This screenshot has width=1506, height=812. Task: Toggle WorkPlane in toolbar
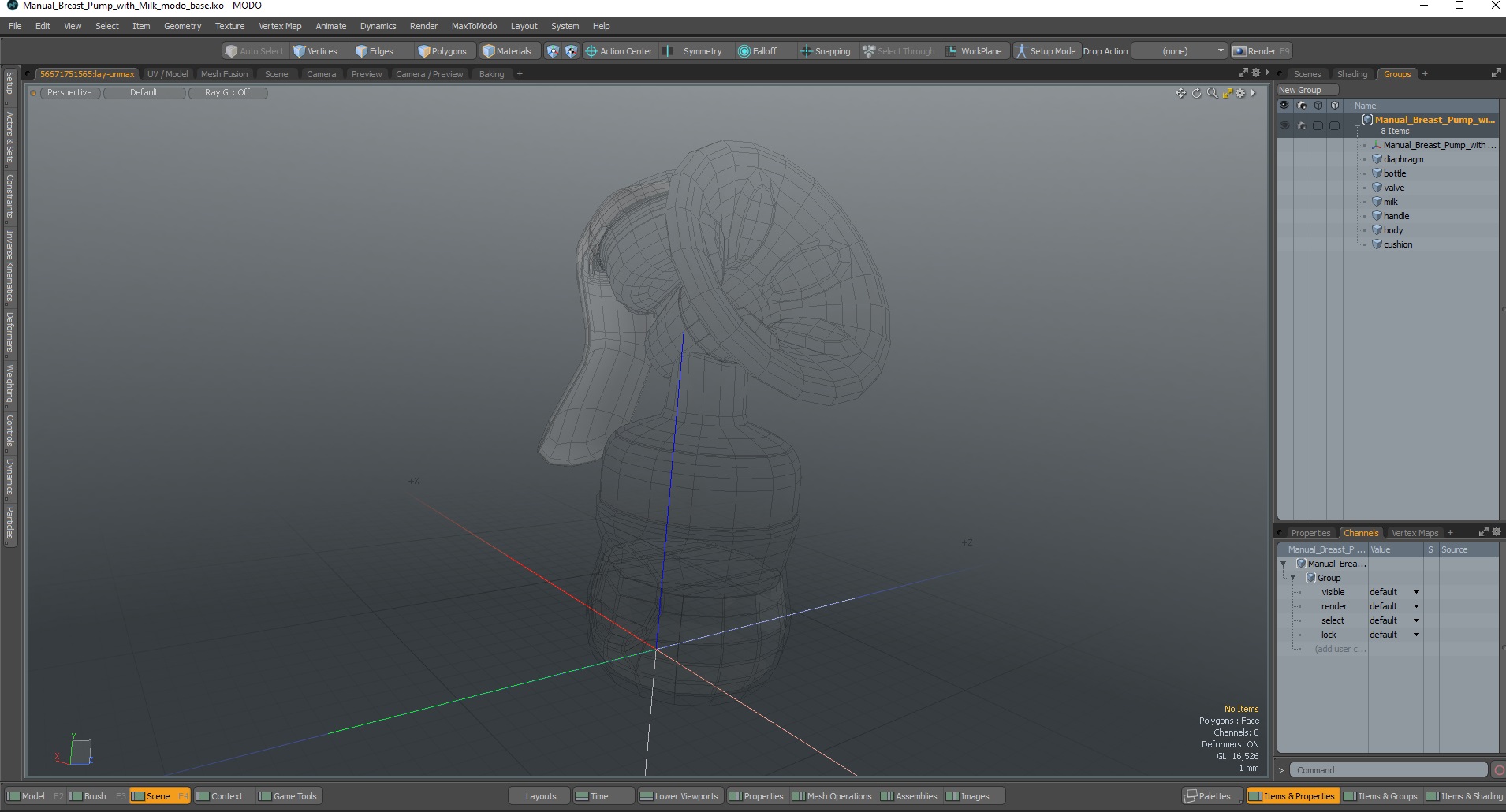[974, 51]
